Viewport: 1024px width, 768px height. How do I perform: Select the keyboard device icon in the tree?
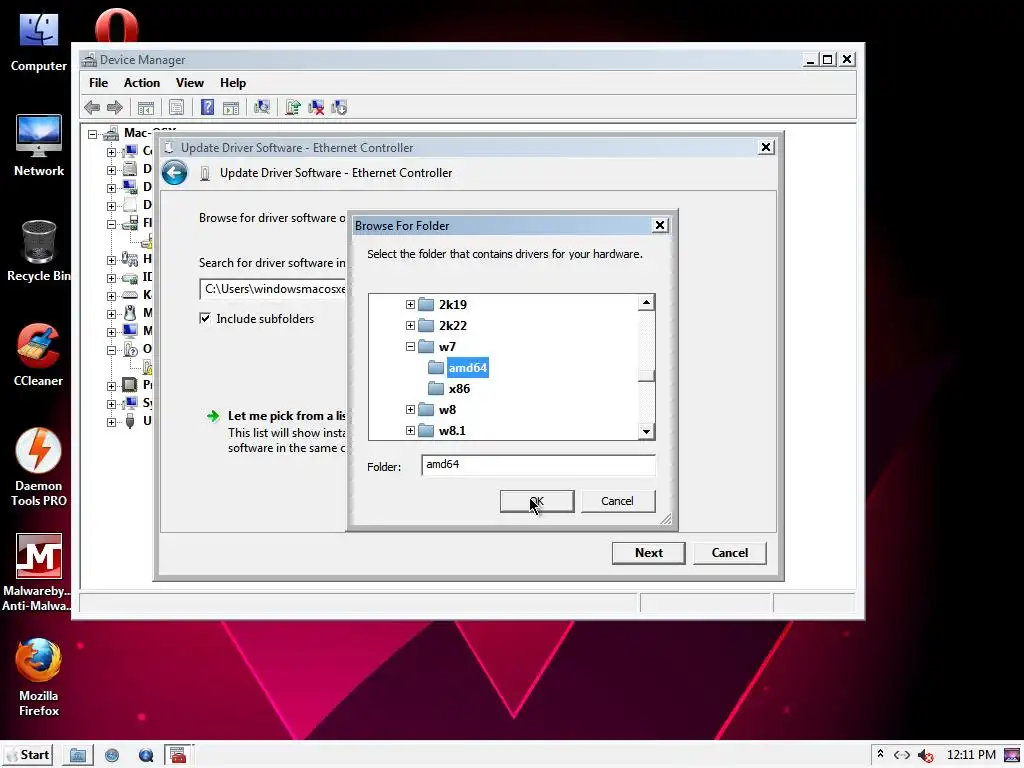coord(130,295)
